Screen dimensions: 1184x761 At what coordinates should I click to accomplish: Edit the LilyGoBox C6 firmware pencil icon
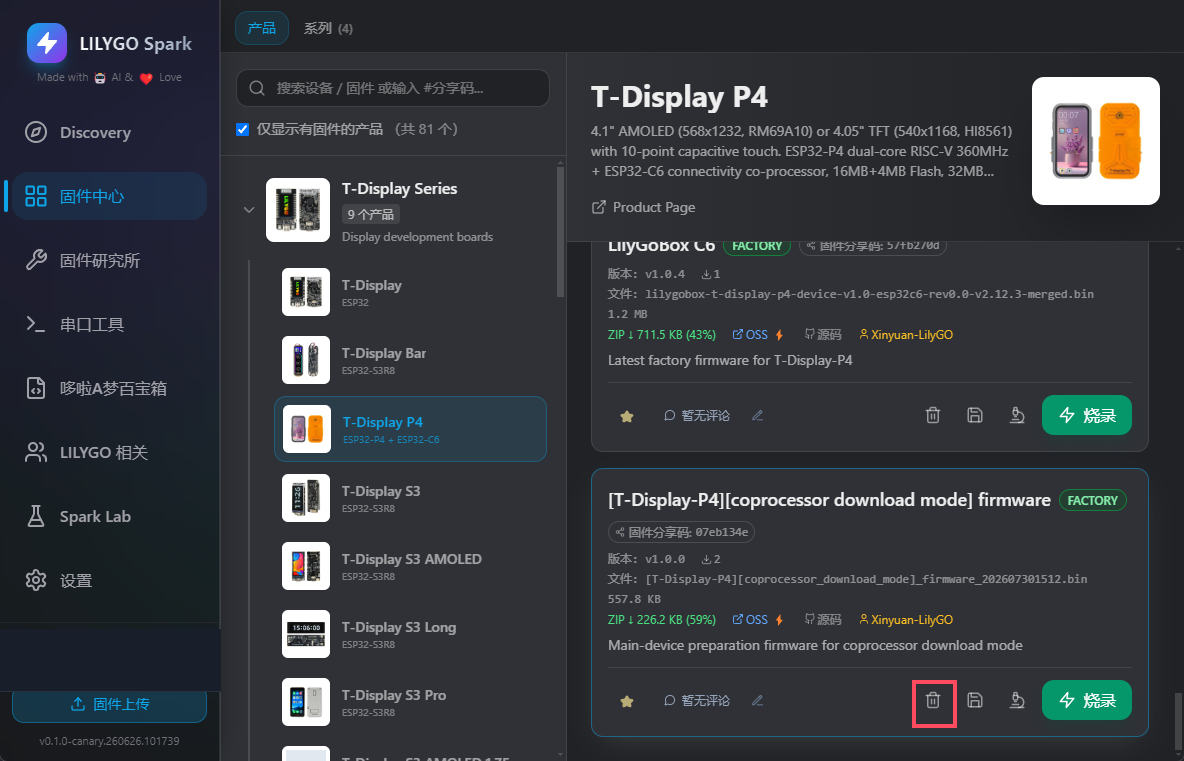pos(757,415)
